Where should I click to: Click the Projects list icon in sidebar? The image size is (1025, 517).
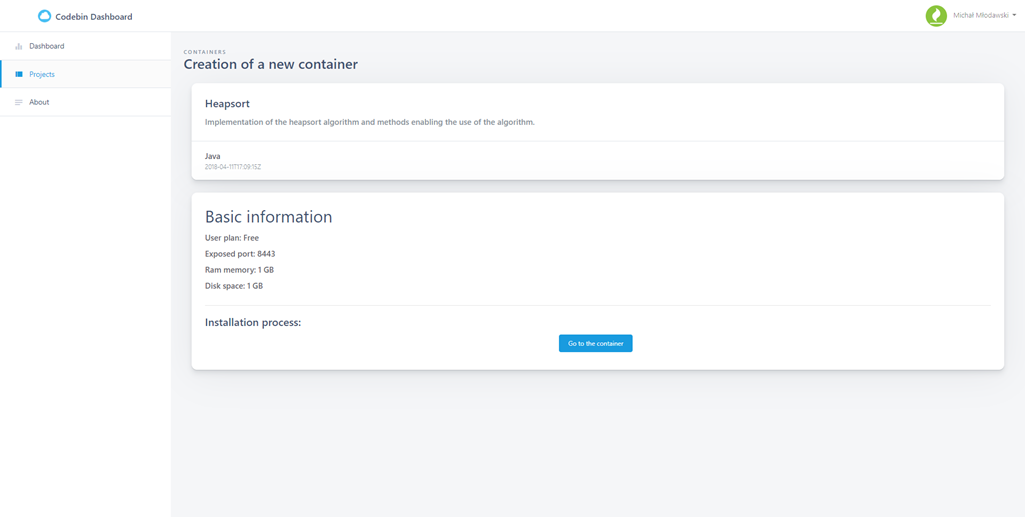click(x=18, y=74)
